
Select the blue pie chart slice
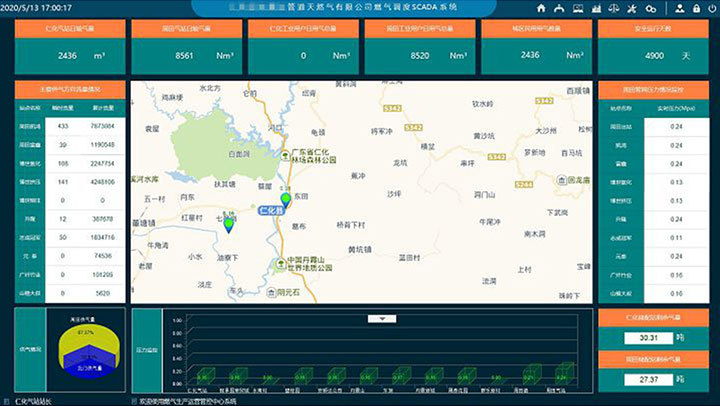[x=89, y=363]
